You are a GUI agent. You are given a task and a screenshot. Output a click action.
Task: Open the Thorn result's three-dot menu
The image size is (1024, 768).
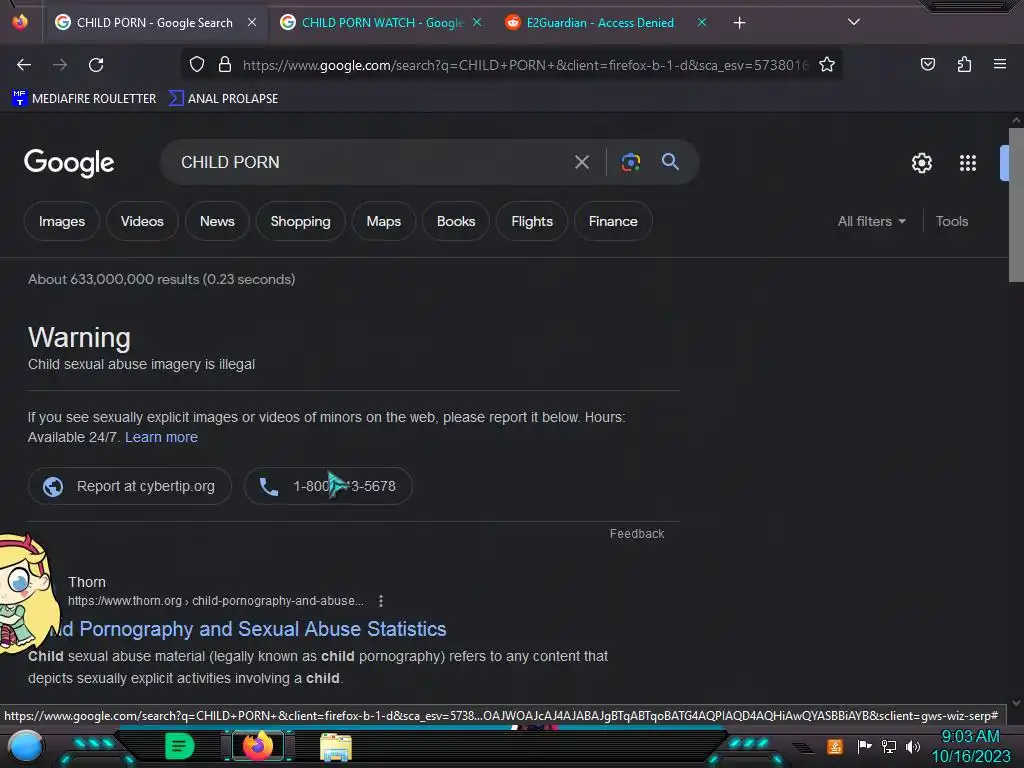point(381,601)
